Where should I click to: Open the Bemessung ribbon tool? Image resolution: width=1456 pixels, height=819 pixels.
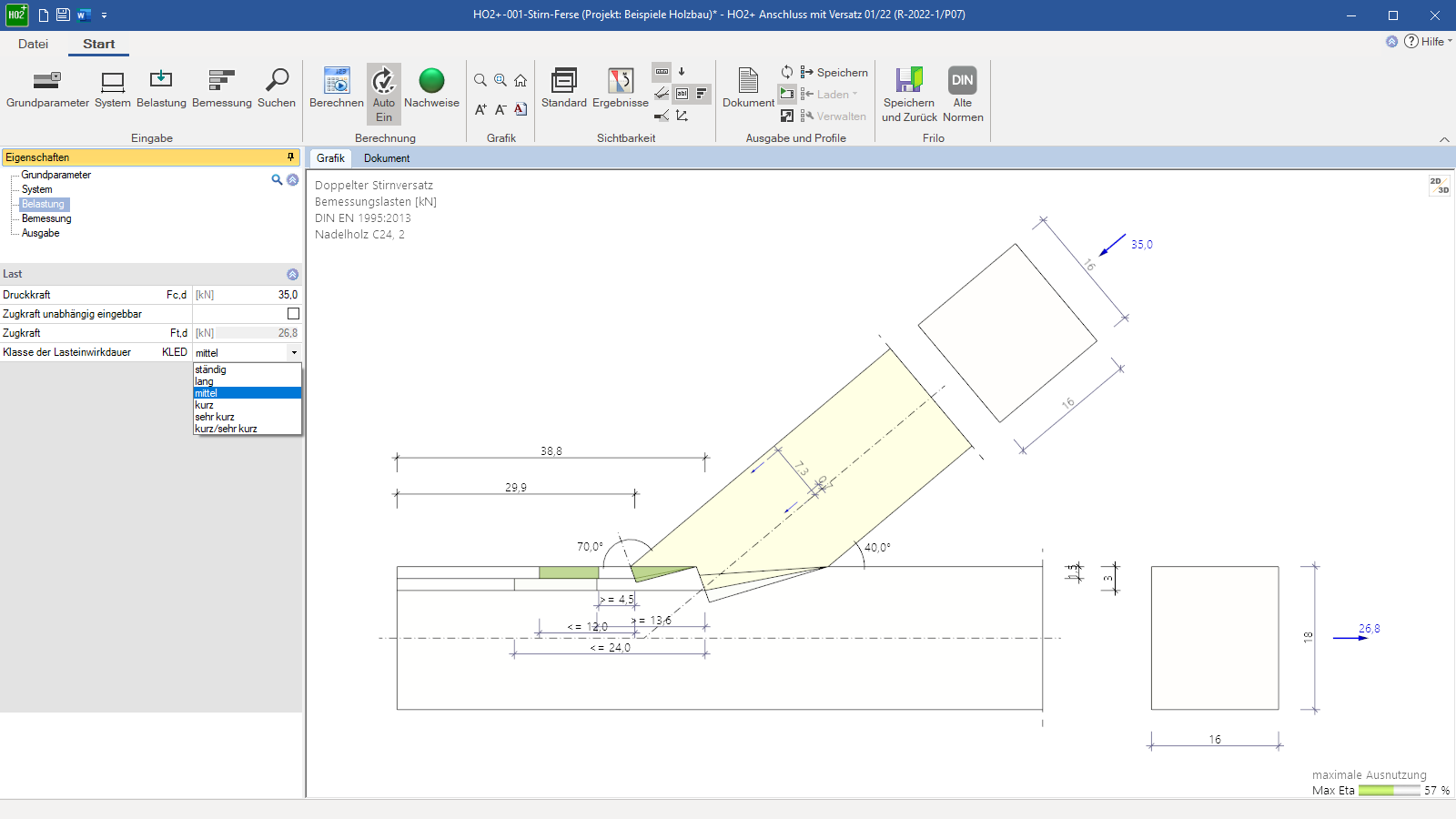222,89
